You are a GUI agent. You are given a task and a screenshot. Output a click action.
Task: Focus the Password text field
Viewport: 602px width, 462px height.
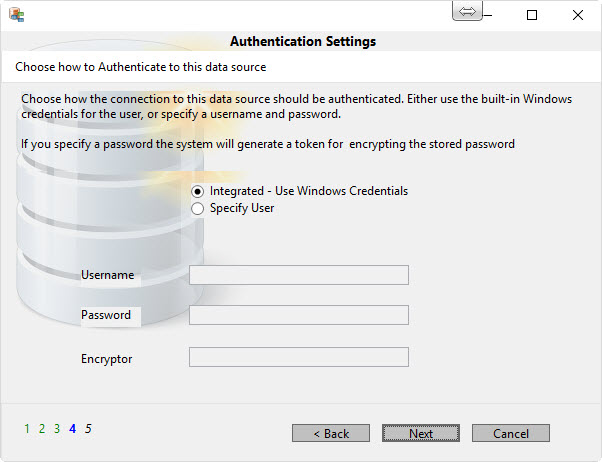point(299,315)
